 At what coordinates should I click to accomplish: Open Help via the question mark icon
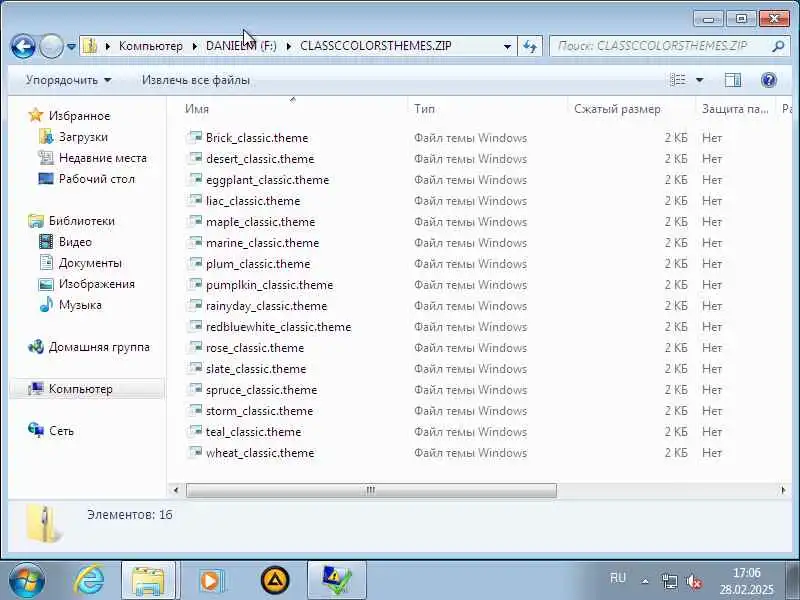(768, 80)
